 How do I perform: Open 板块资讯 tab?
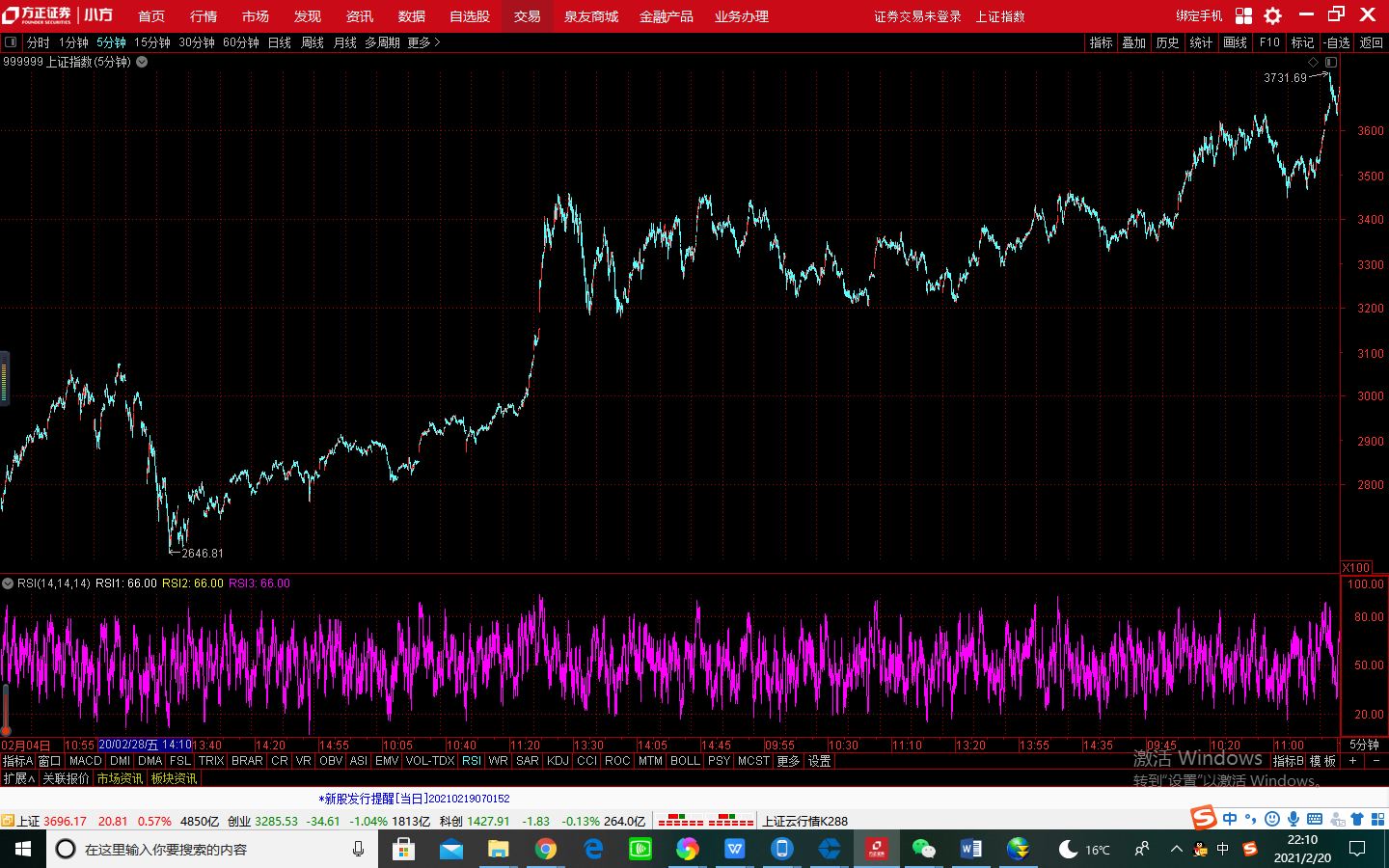(174, 778)
